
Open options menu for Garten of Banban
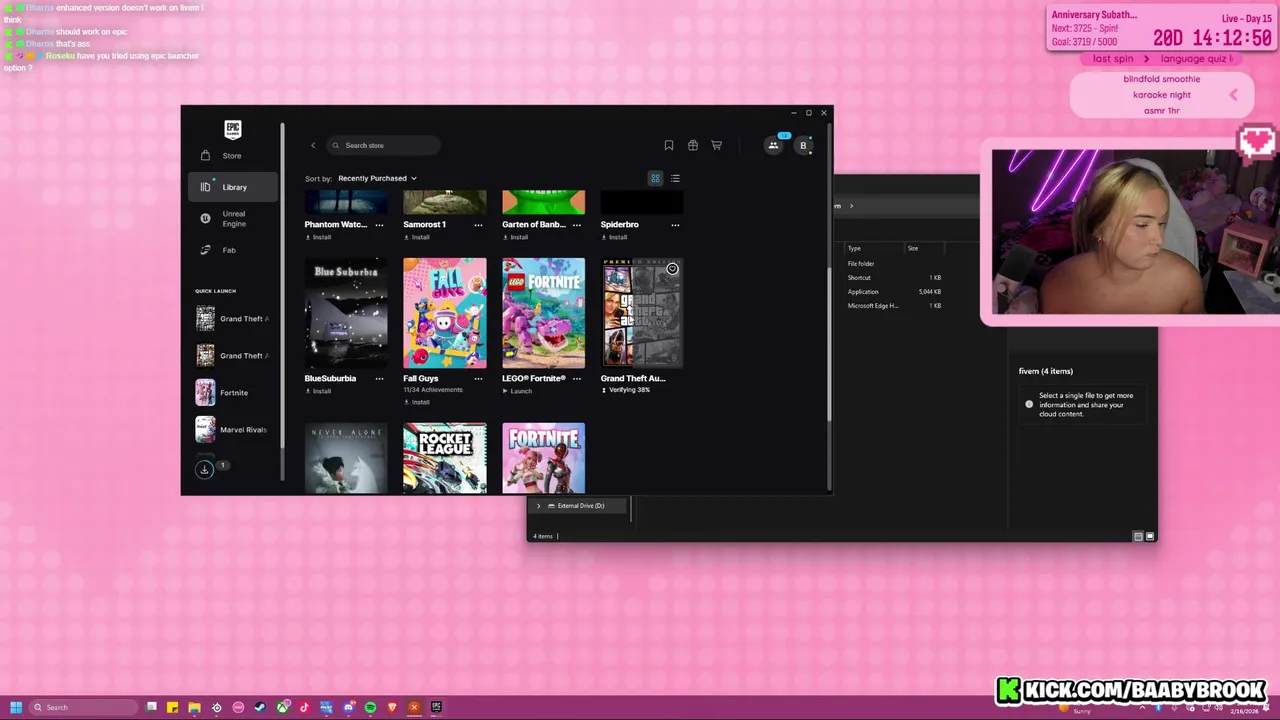click(x=577, y=225)
